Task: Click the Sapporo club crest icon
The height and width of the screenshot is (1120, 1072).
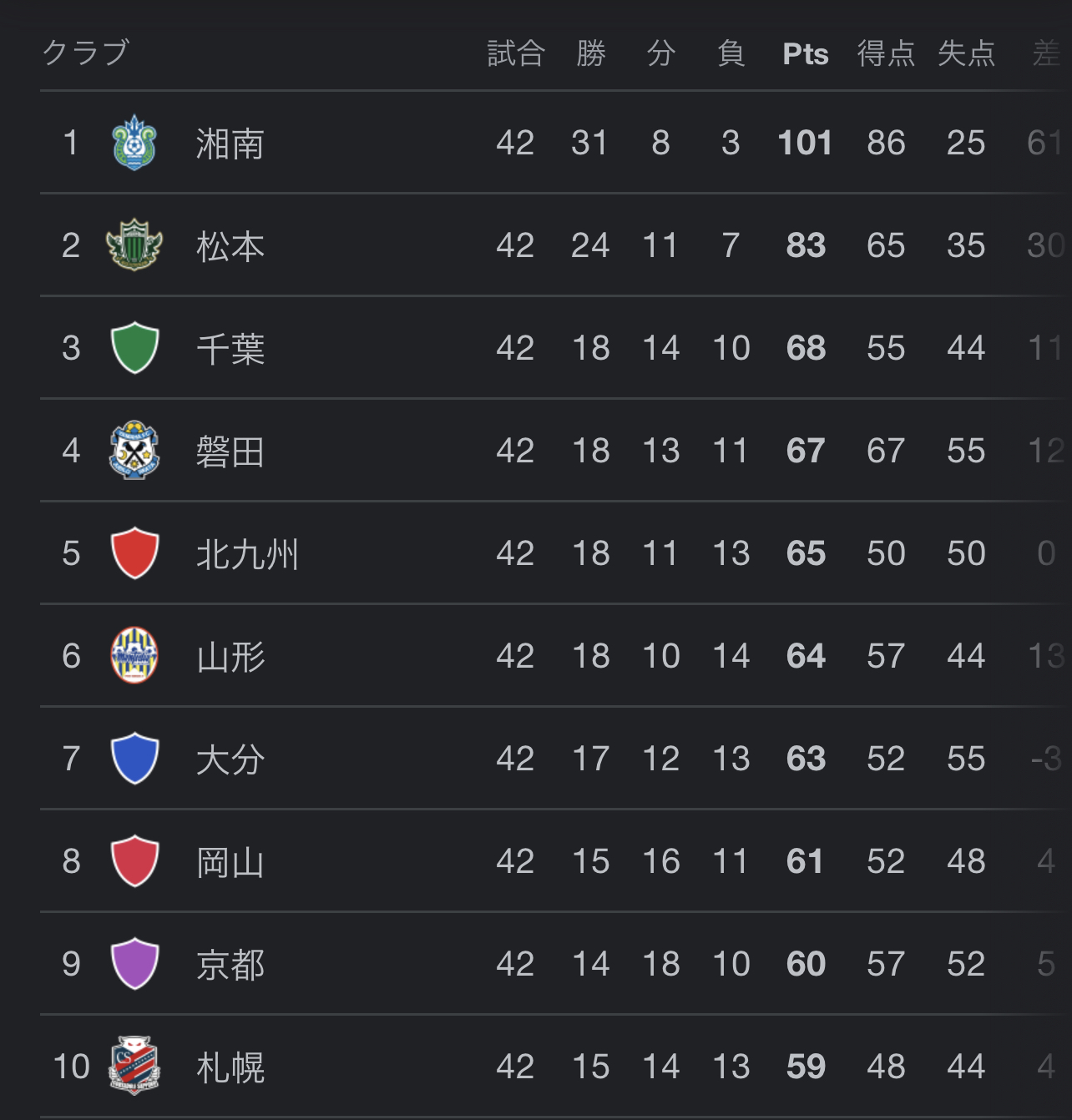Action: click(134, 1066)
